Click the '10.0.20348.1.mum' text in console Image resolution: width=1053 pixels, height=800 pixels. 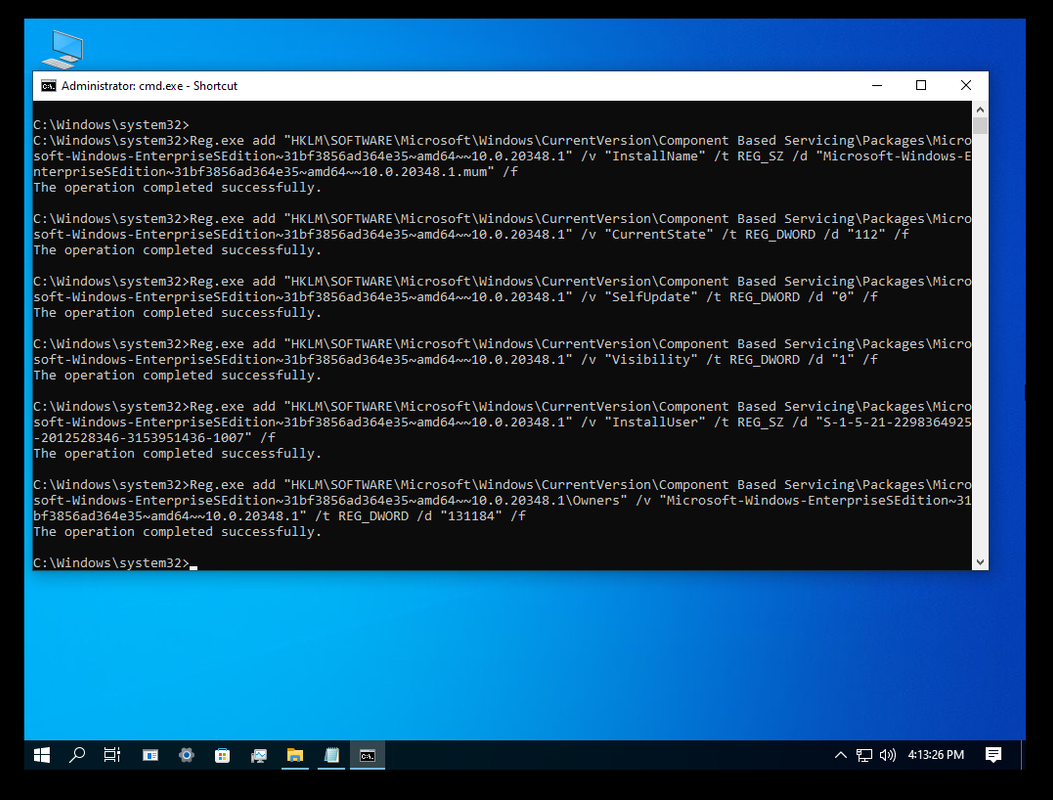[x=424, y=172]
